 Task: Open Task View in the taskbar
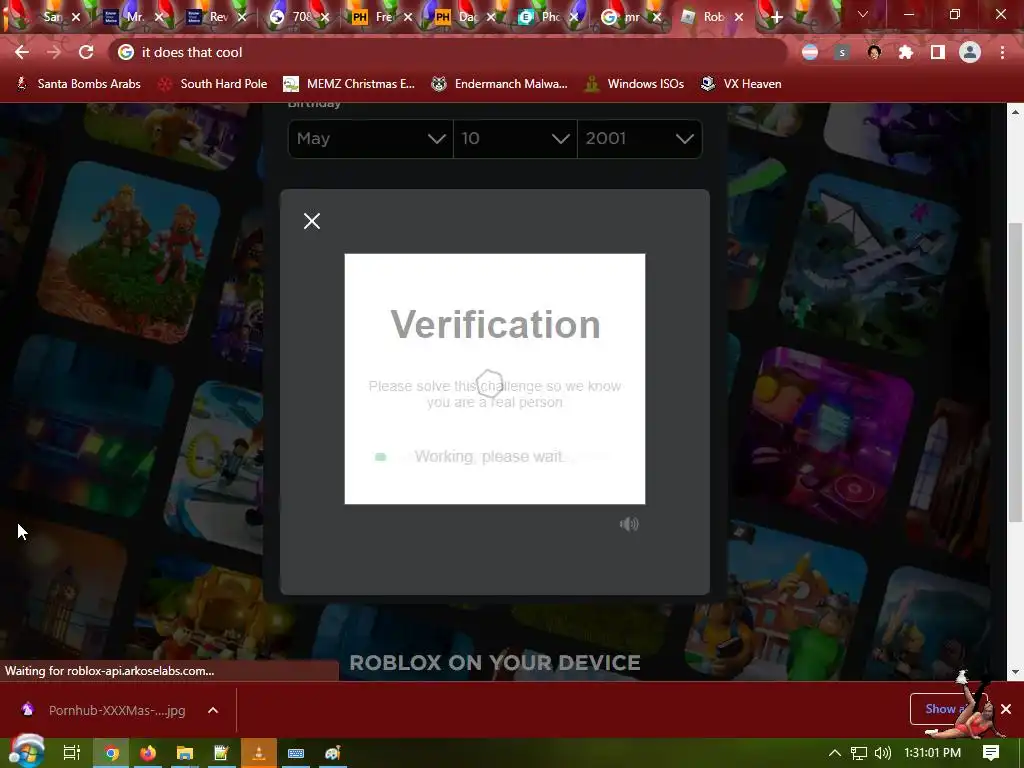[71, 753]
